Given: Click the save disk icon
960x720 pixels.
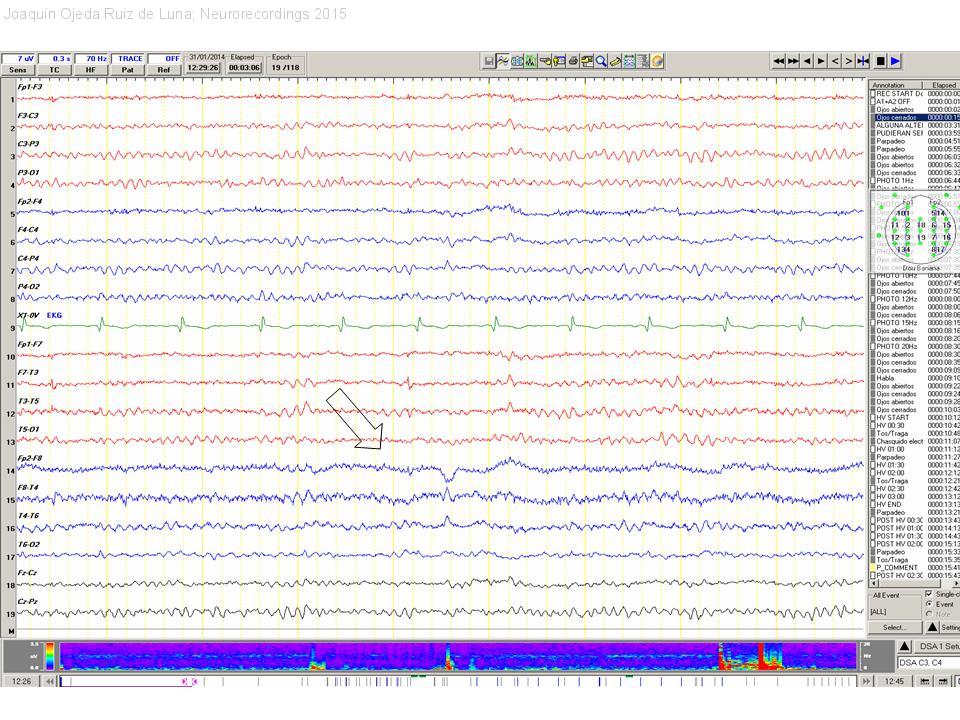Looking at the screenshot, I should click(488, 61).
